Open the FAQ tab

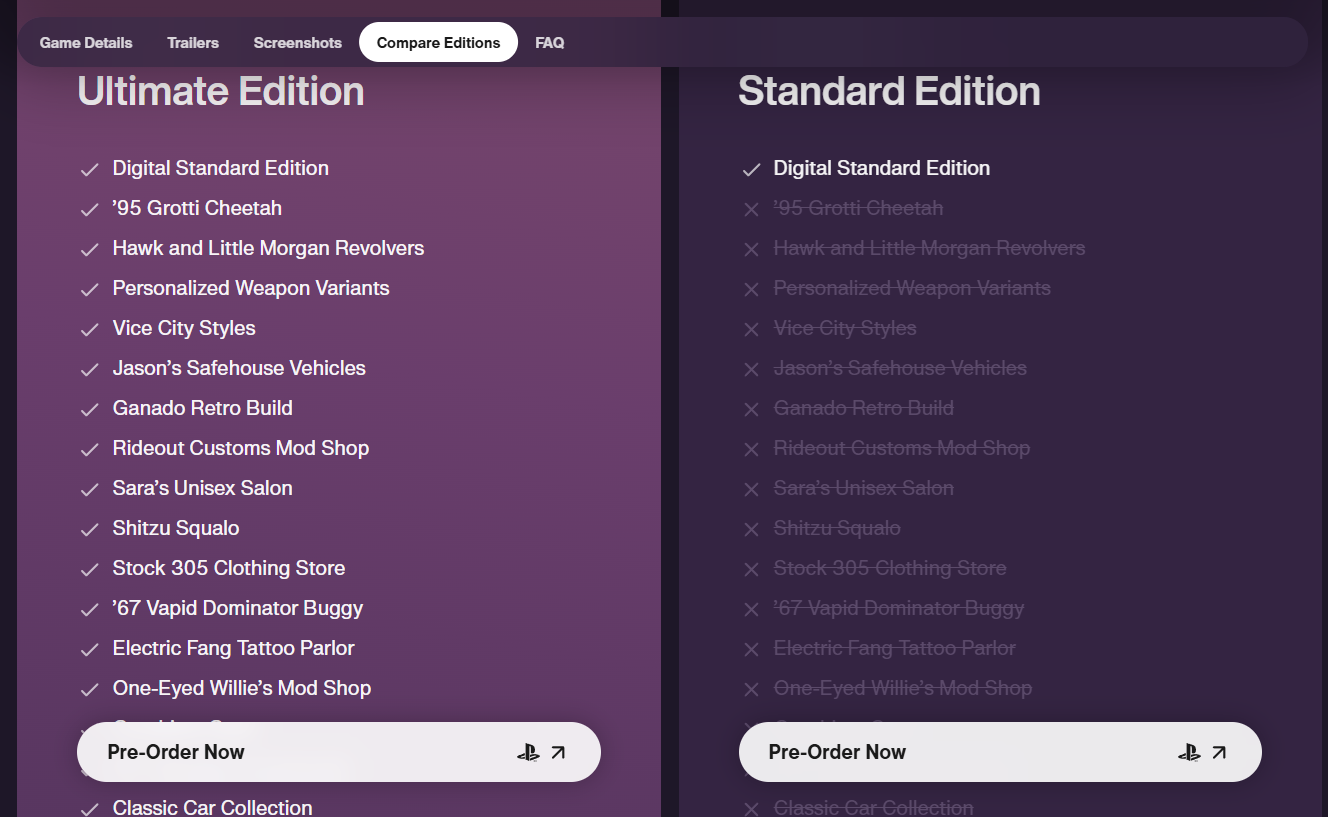point(550,43)
